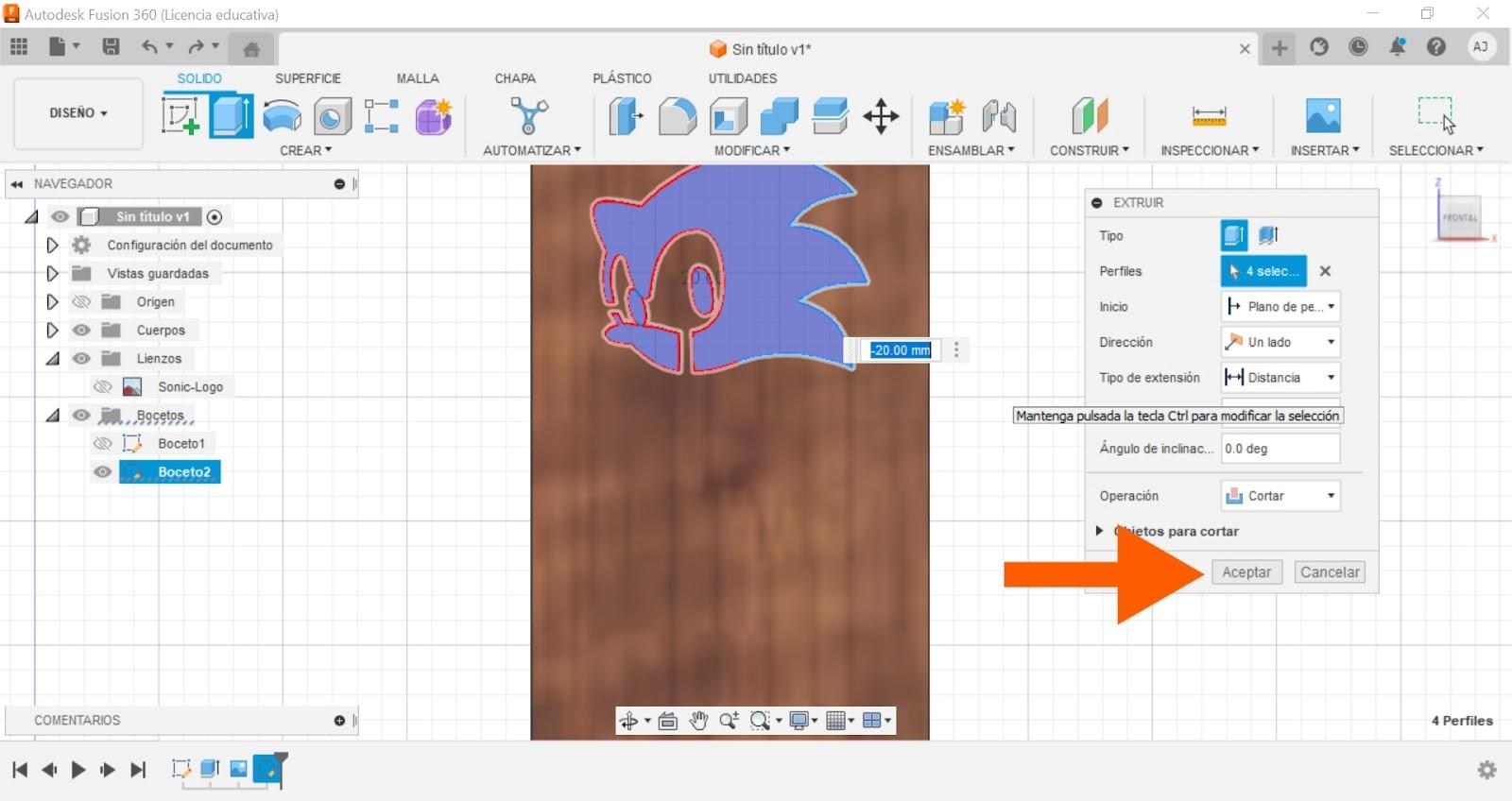Image resolution: width=1512 pixels, height=801 pixels.
Task: Open the DISEÑO workspace dropdown
Action: pos(78,113)
